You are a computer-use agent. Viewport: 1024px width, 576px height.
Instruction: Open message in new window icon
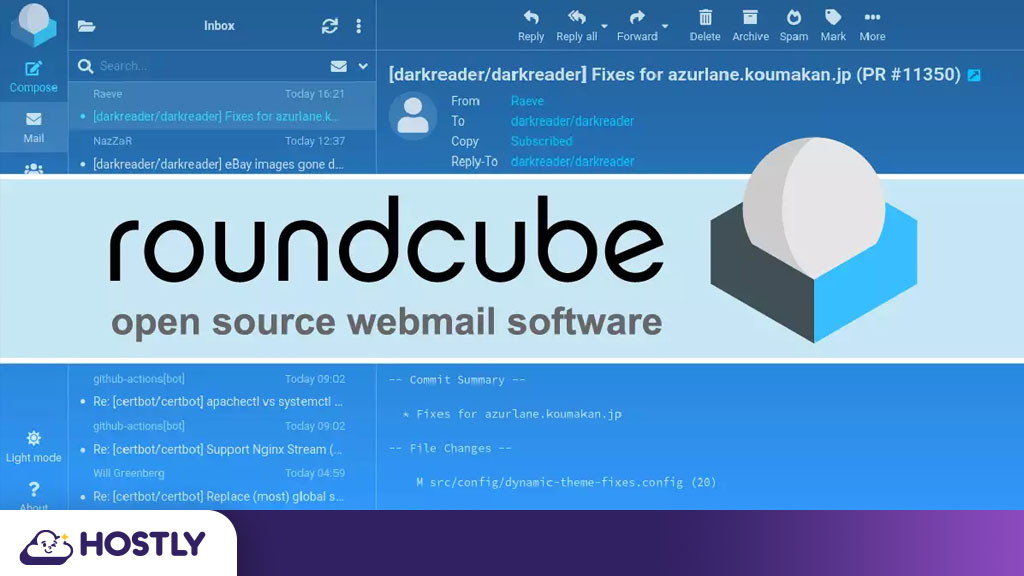[974, 76]
